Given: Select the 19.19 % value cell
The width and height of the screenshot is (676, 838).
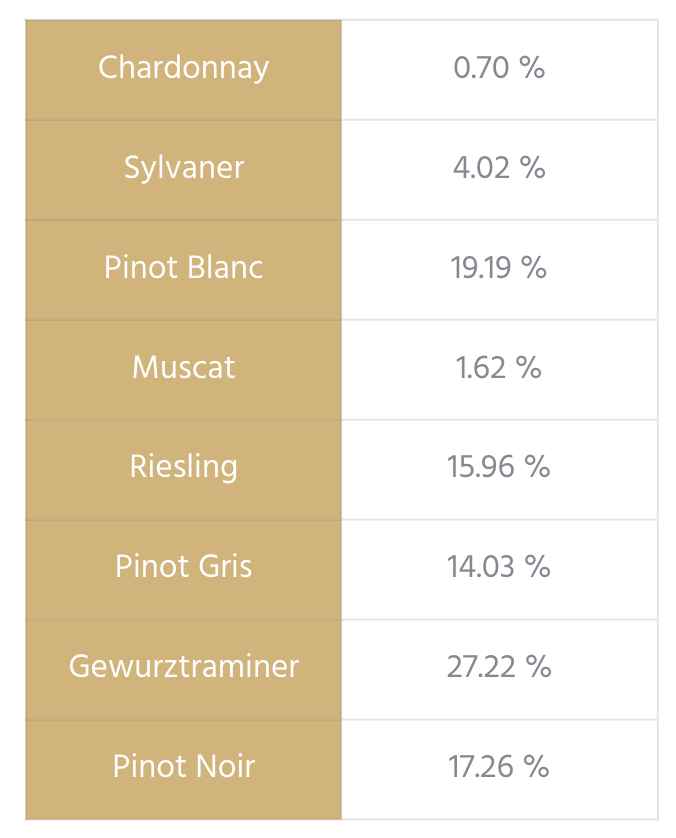Looking at the screenshot, I should click(x=499, y=268).
